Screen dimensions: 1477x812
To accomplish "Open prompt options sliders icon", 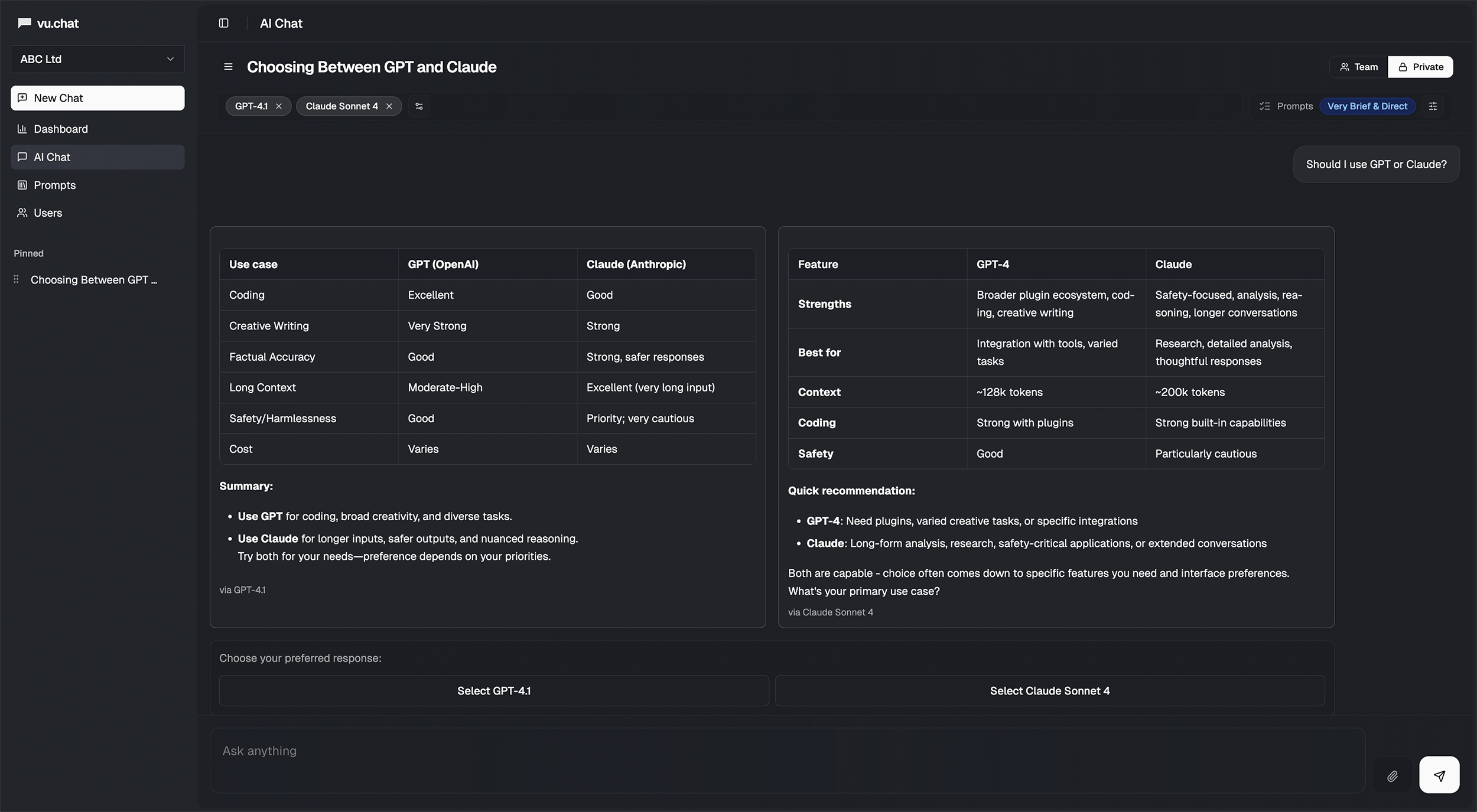I will point(1433,106).
